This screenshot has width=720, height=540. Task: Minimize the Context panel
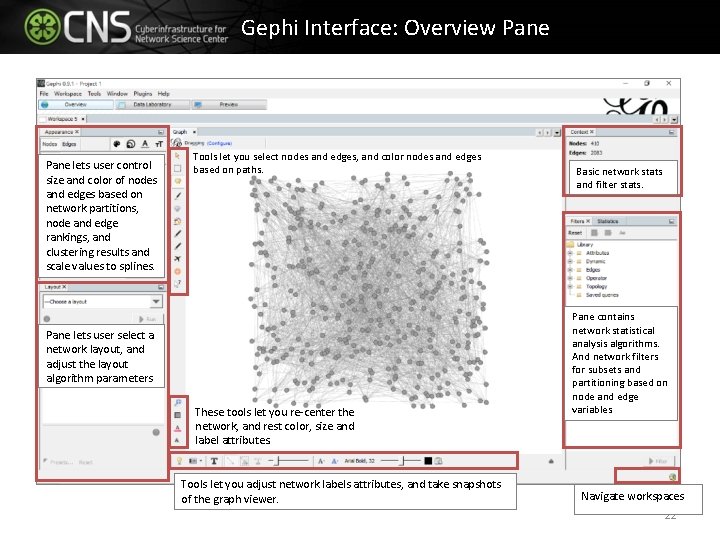[x=671, y=132]
